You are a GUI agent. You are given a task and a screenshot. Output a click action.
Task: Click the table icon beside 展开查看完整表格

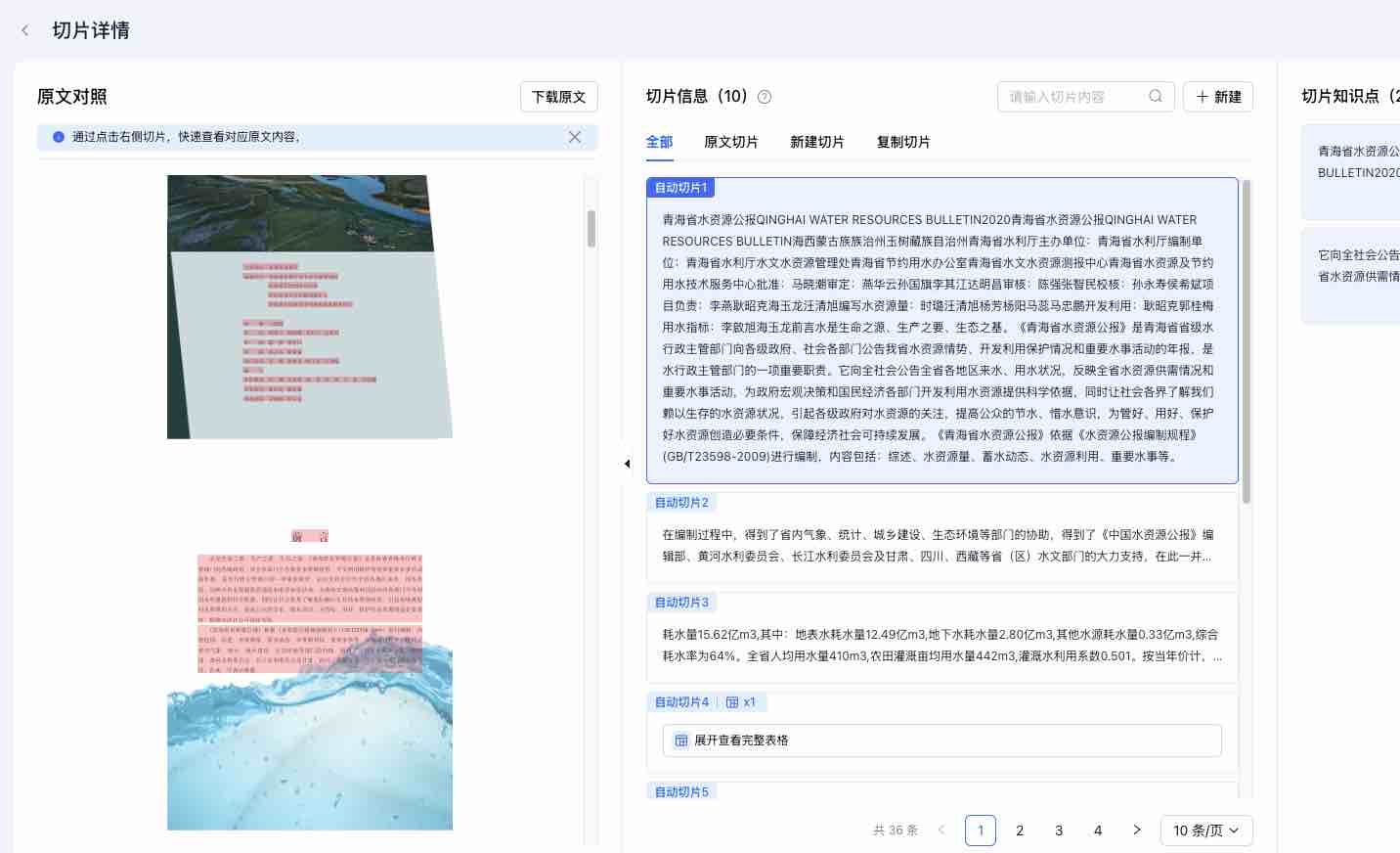[x=681, y=741]
